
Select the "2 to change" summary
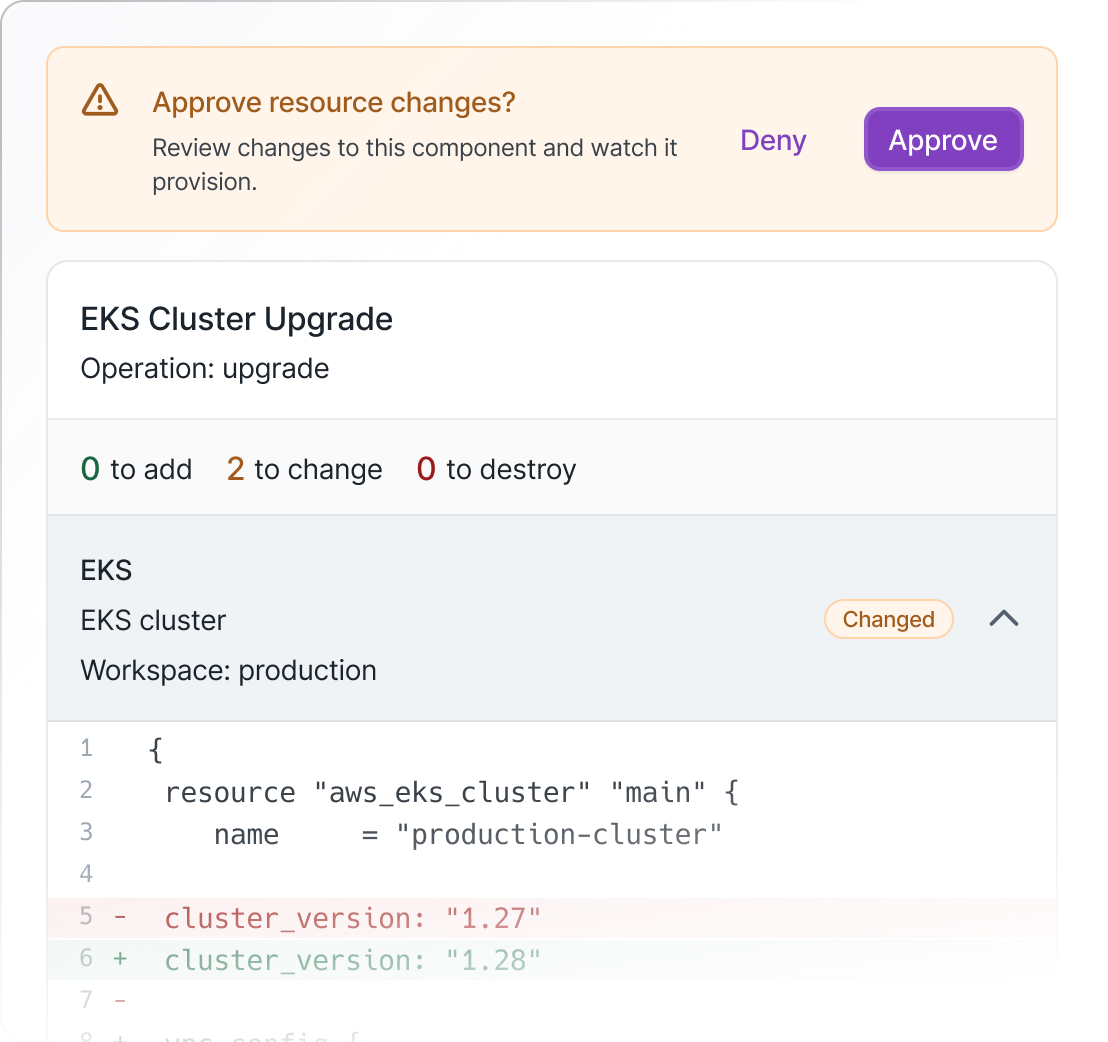pos(304,469)
